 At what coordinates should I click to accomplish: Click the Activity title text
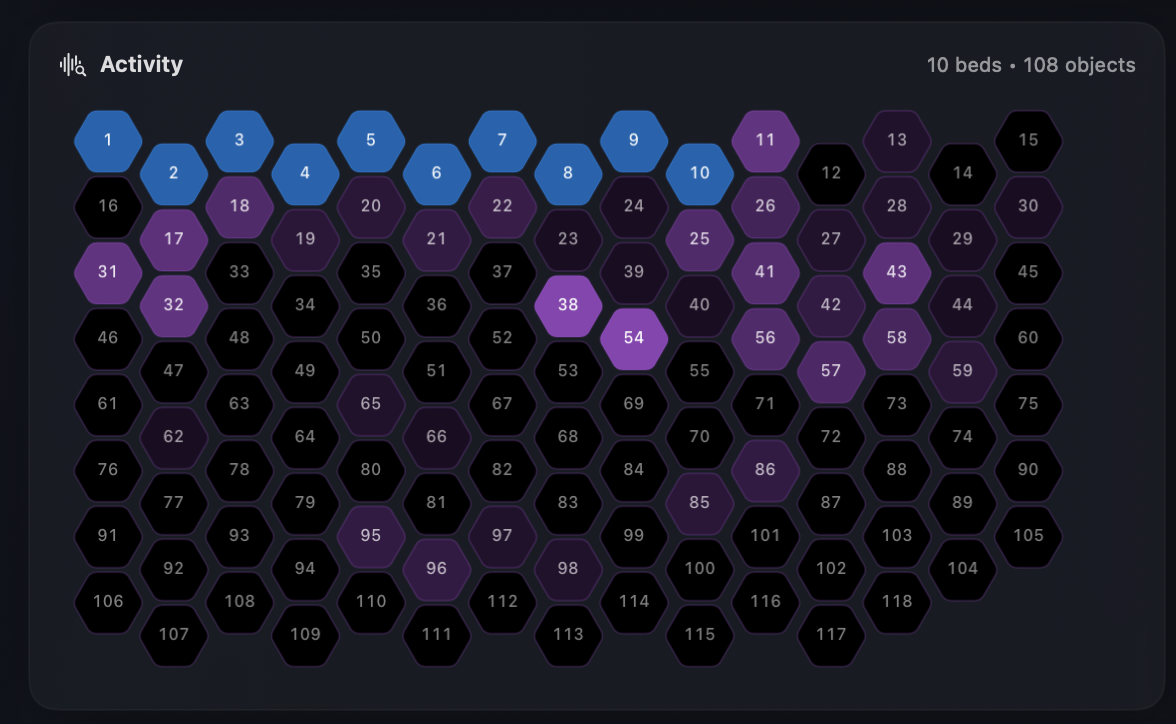click(x=141, y=64)
